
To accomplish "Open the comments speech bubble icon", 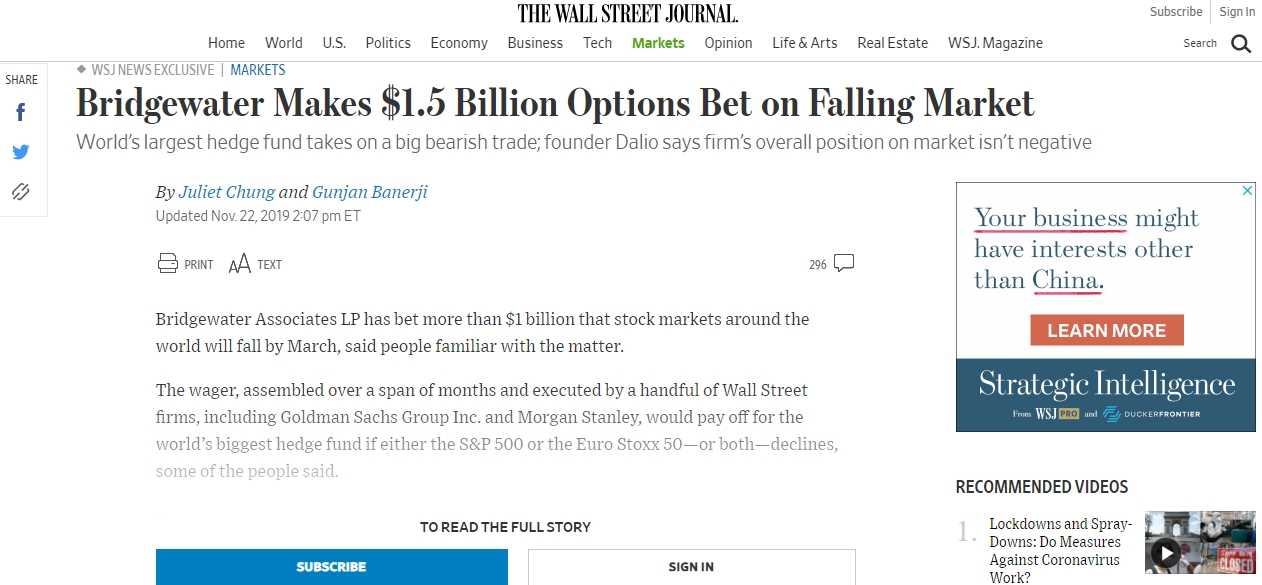I will [x=843, y=264].
